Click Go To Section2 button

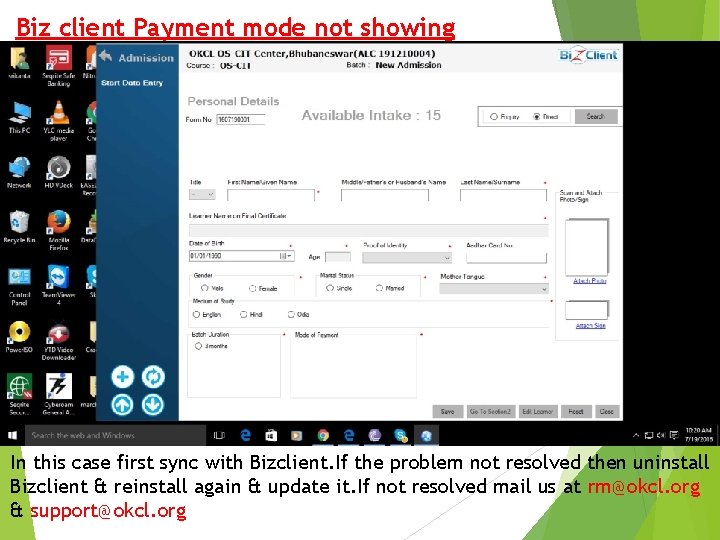click(490, 411)
